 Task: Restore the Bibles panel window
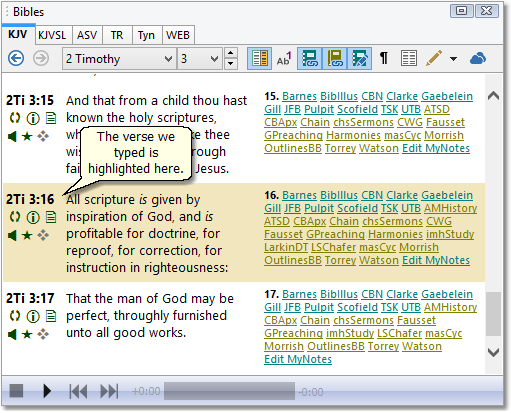click(461, 11)
